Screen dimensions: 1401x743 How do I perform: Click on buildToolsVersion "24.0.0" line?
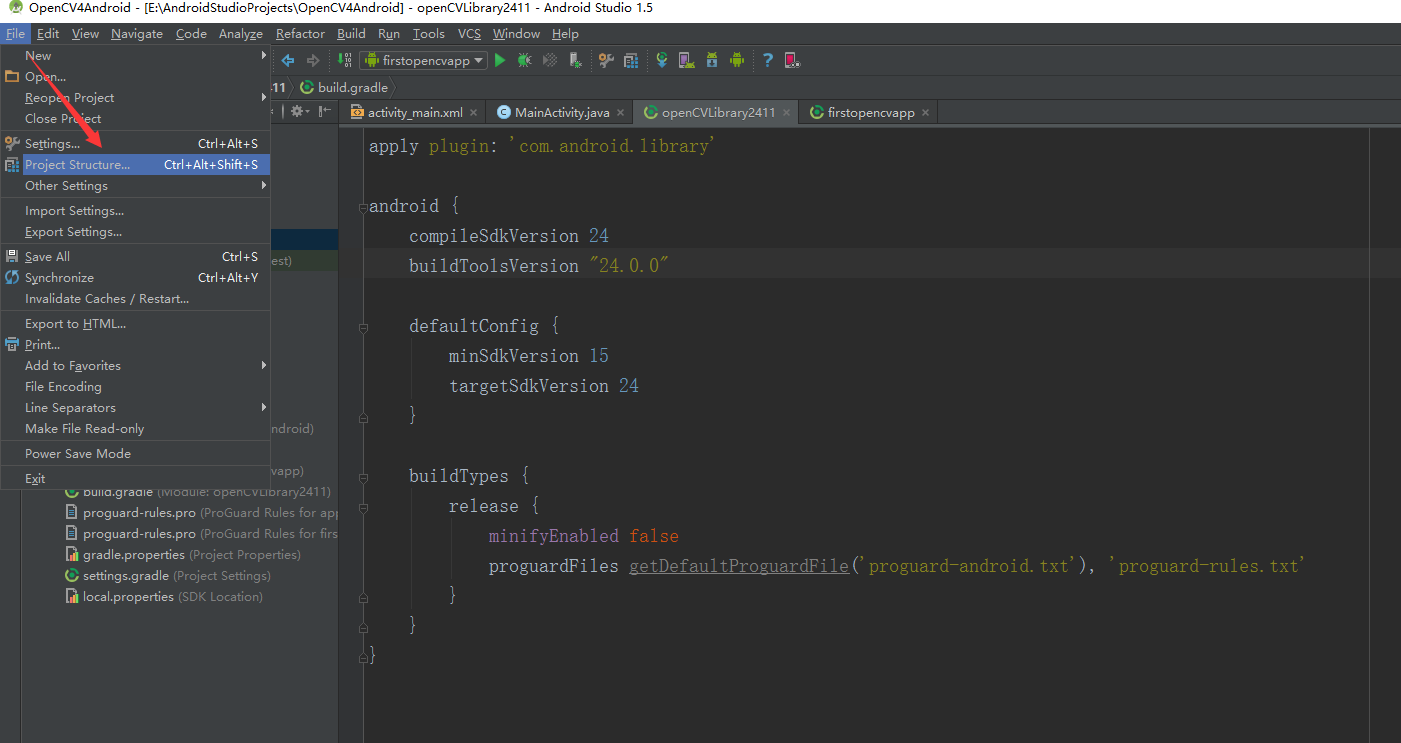538,266
